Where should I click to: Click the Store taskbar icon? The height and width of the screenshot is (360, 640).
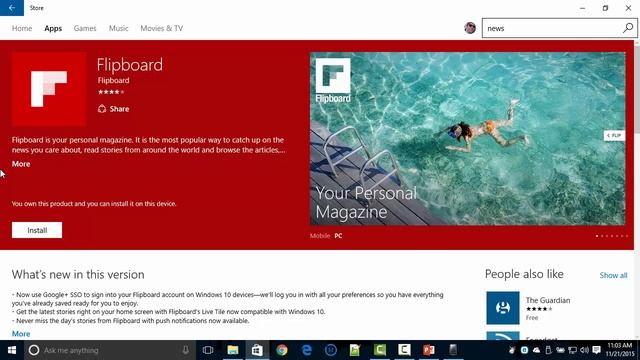257,350
